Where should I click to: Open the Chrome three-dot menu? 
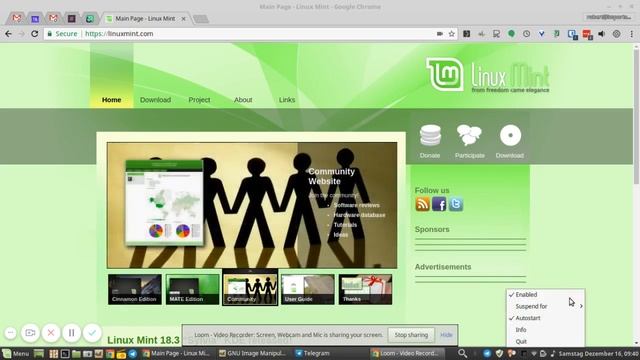[631, 34]
